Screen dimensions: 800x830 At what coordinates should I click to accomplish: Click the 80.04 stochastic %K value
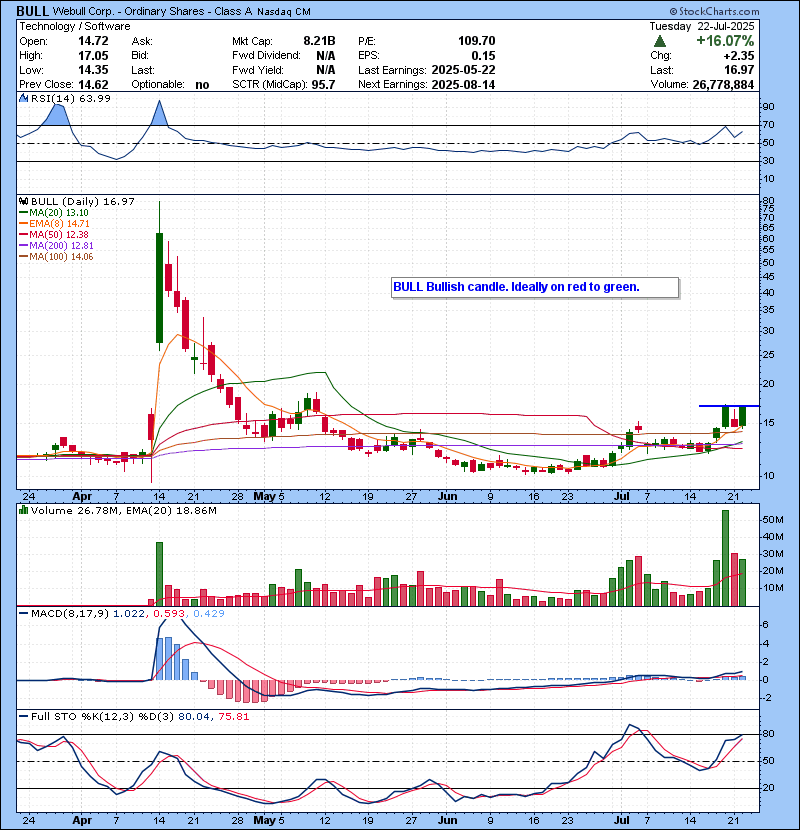tap(193, 716)
